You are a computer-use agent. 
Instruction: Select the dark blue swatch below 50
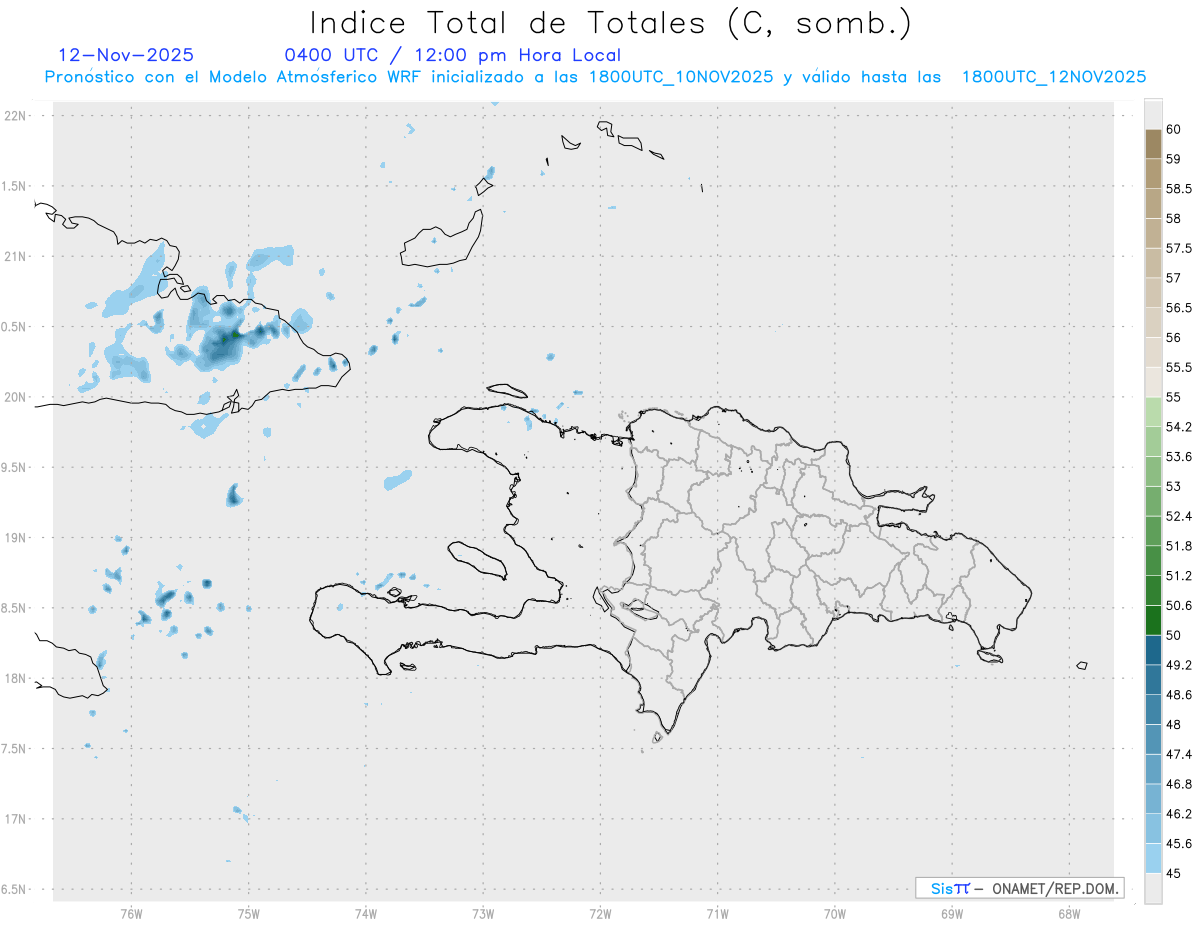[x=1153, y=650]
